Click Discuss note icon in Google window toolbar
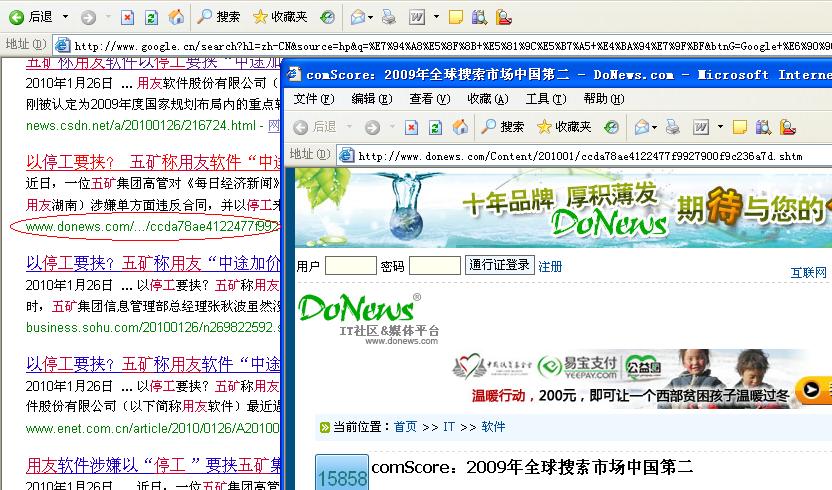832x490 pixels. pyautogui.click(x=455, y=18)
